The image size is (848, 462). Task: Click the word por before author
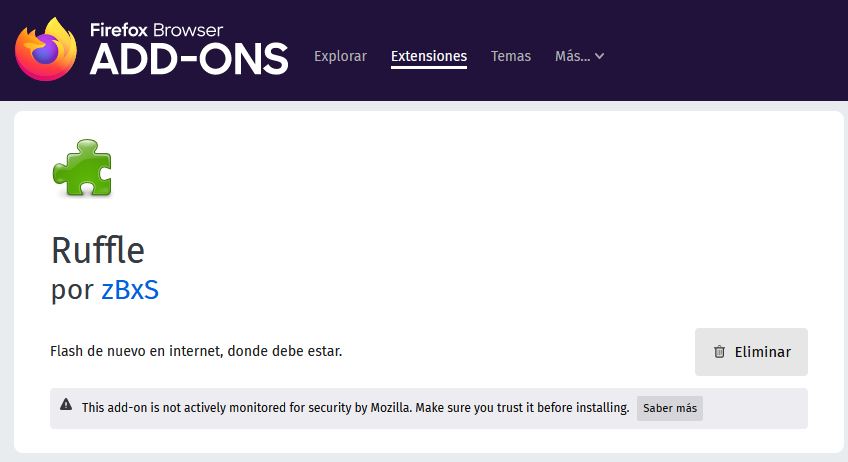click(72, 291)
